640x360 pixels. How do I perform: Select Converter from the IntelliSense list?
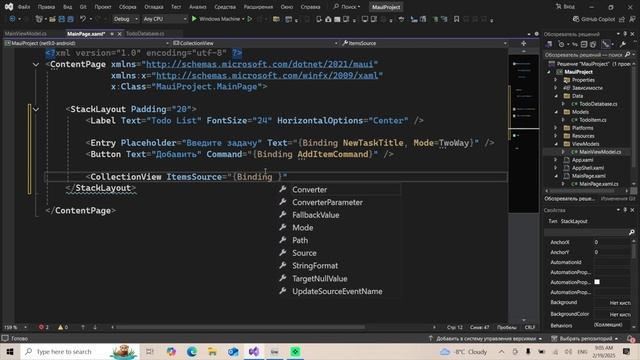tap(309, 189)
